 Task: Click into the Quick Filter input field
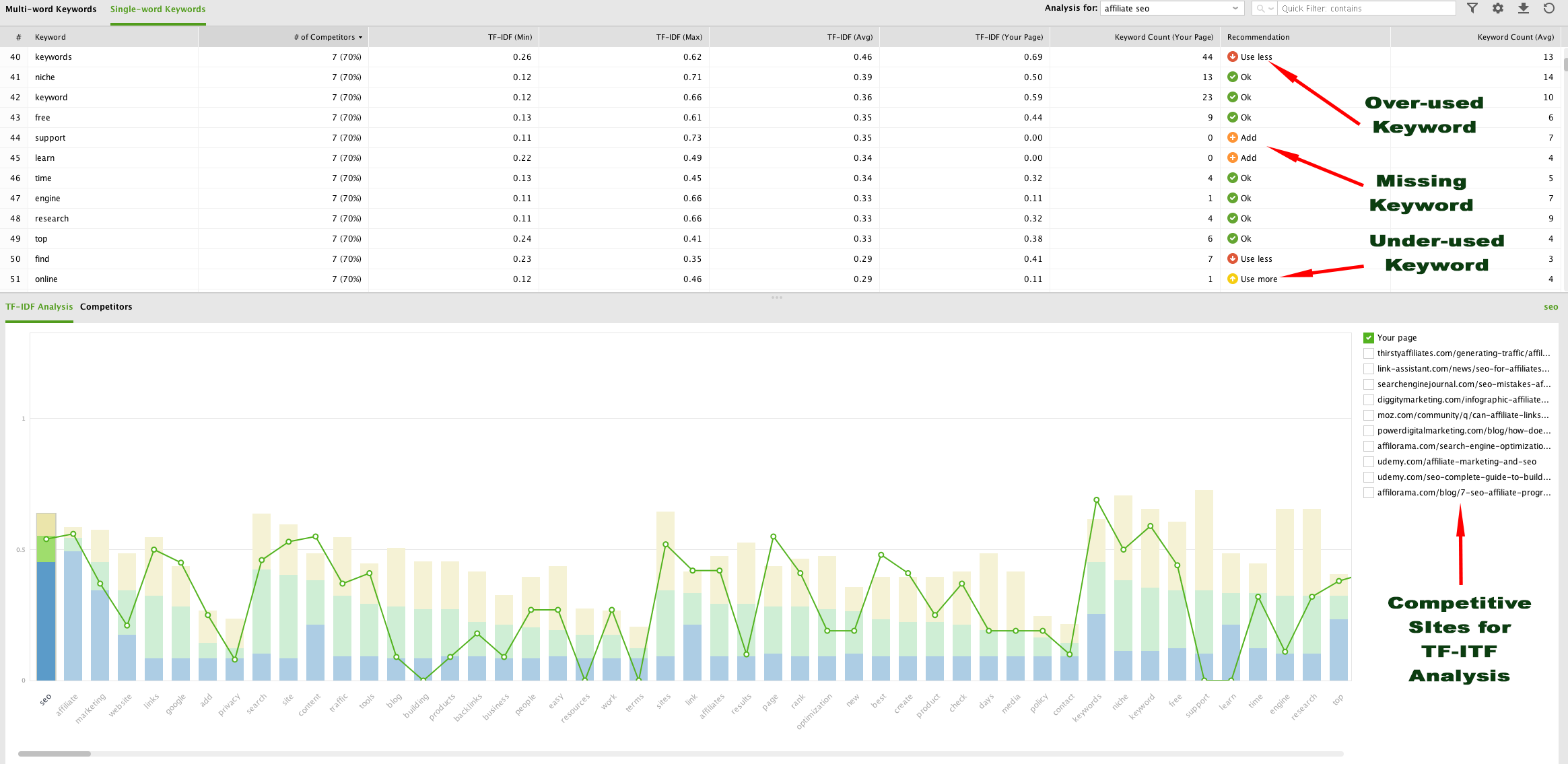click(x=1365, y=9)
